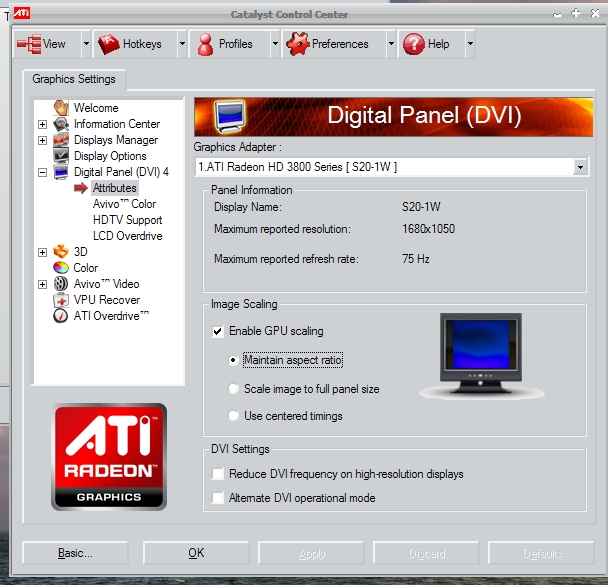The height and width of the screenshot is (585, 608).
Task: Click the Maximum reported refresh rate label
Action: click(x=286, y=259)
